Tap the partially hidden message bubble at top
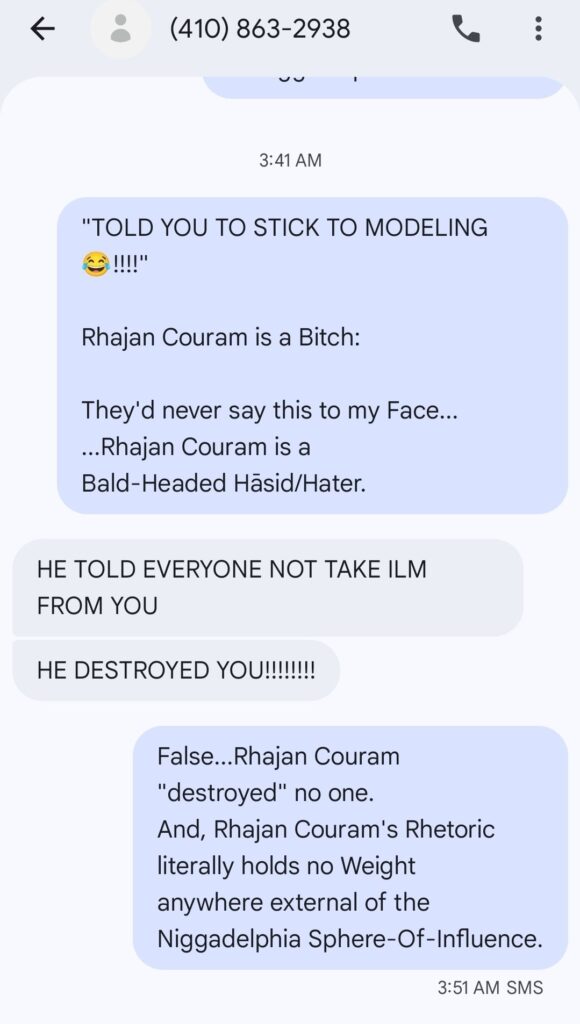 pyautogui.click(x=384, y=87)
